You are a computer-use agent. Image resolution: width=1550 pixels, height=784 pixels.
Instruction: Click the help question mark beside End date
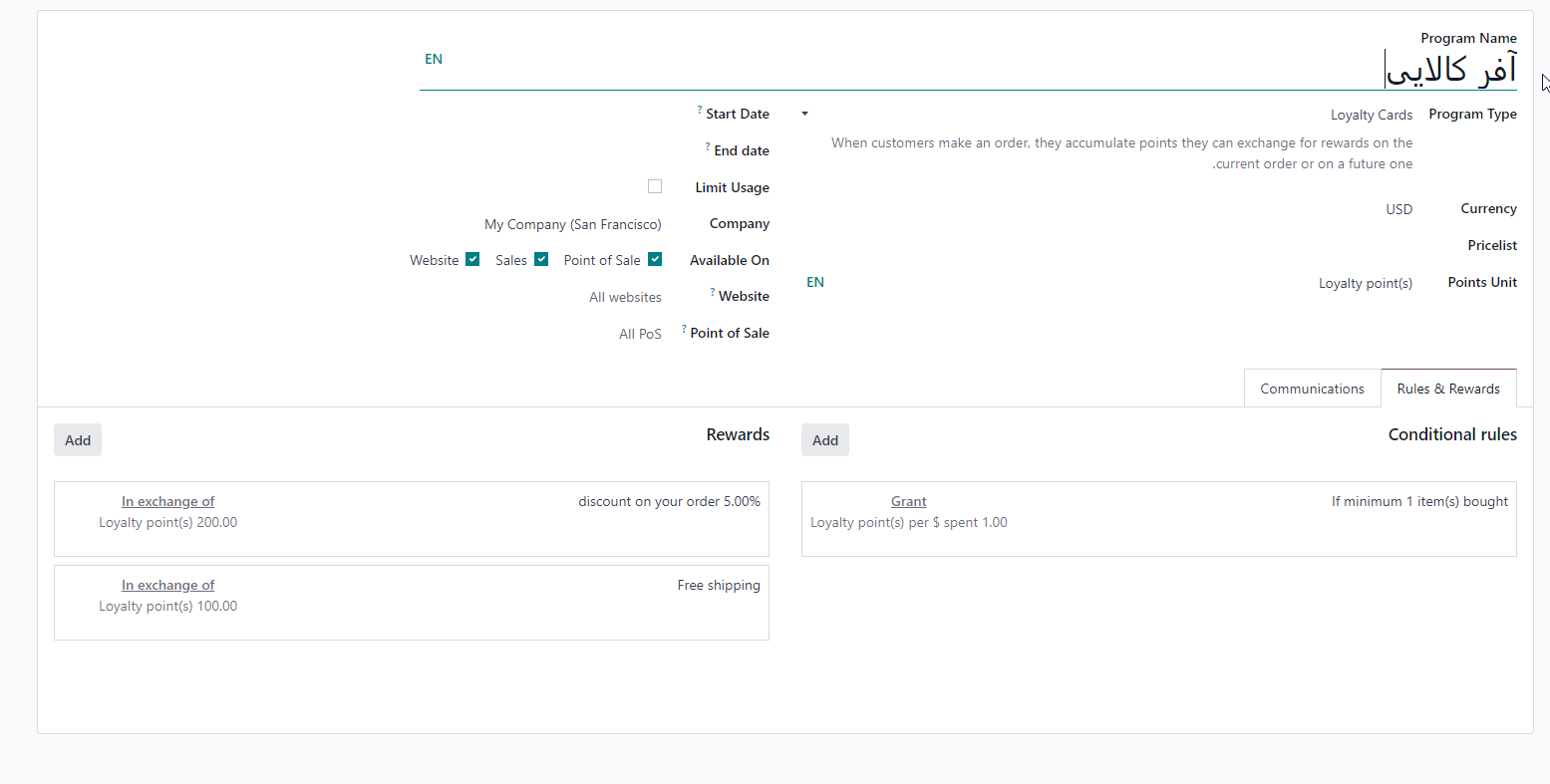(x=708, y=147)
